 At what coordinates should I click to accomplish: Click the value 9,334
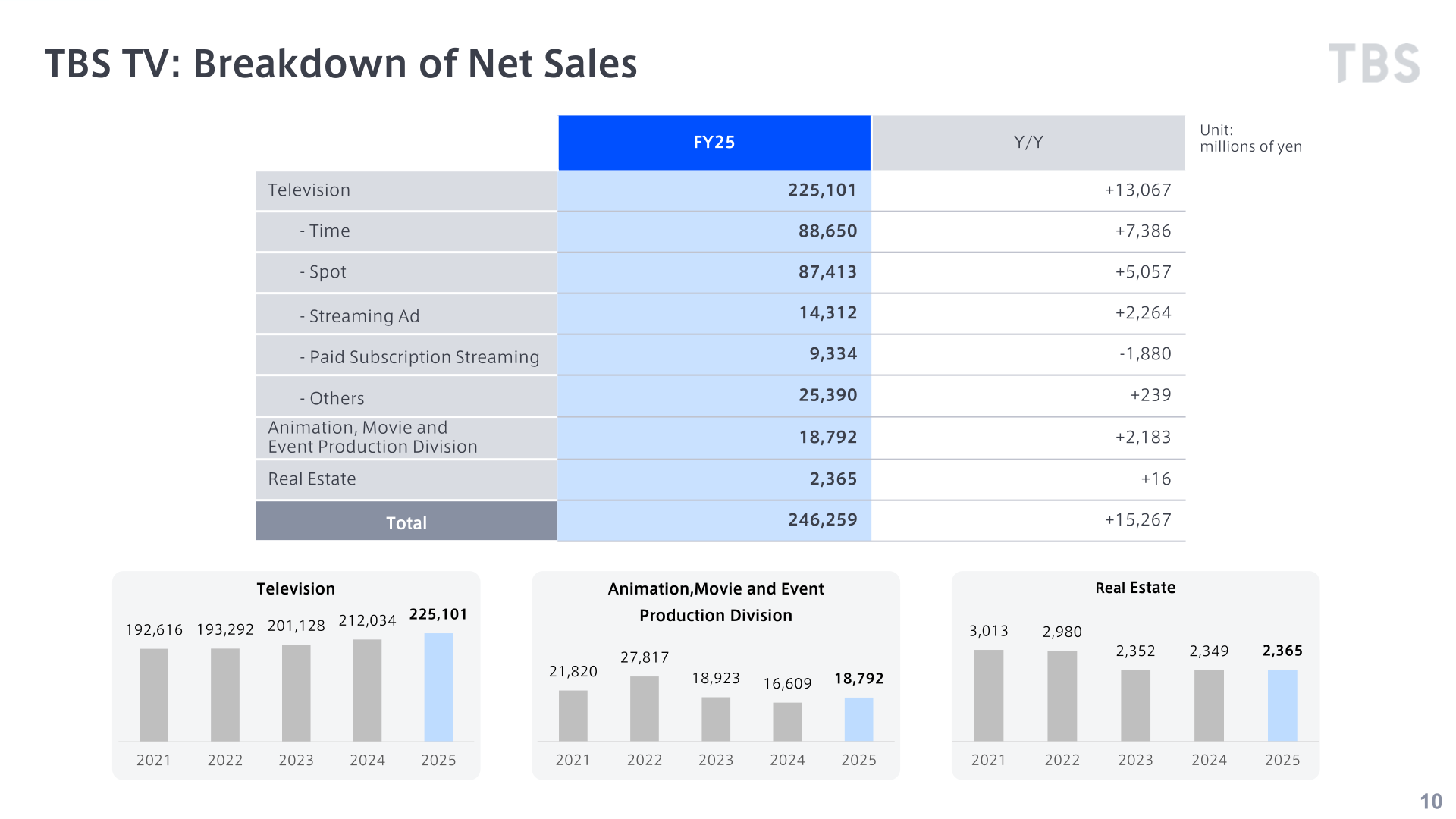point(833,354)
